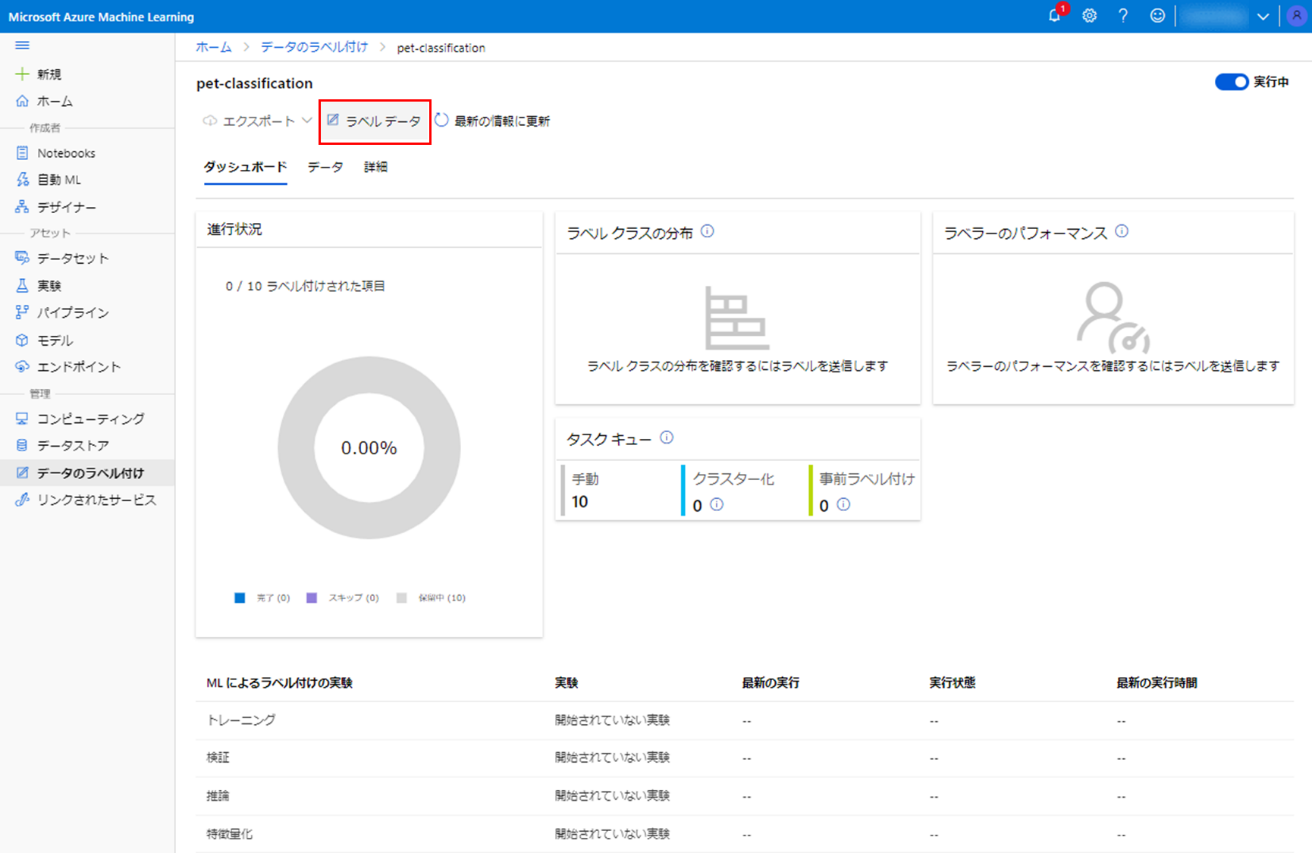Image resolution: width=1312 pixels, height=853 pixels.
Task: Click info icon under 事前ラベル付け
Action: (843, 504)
